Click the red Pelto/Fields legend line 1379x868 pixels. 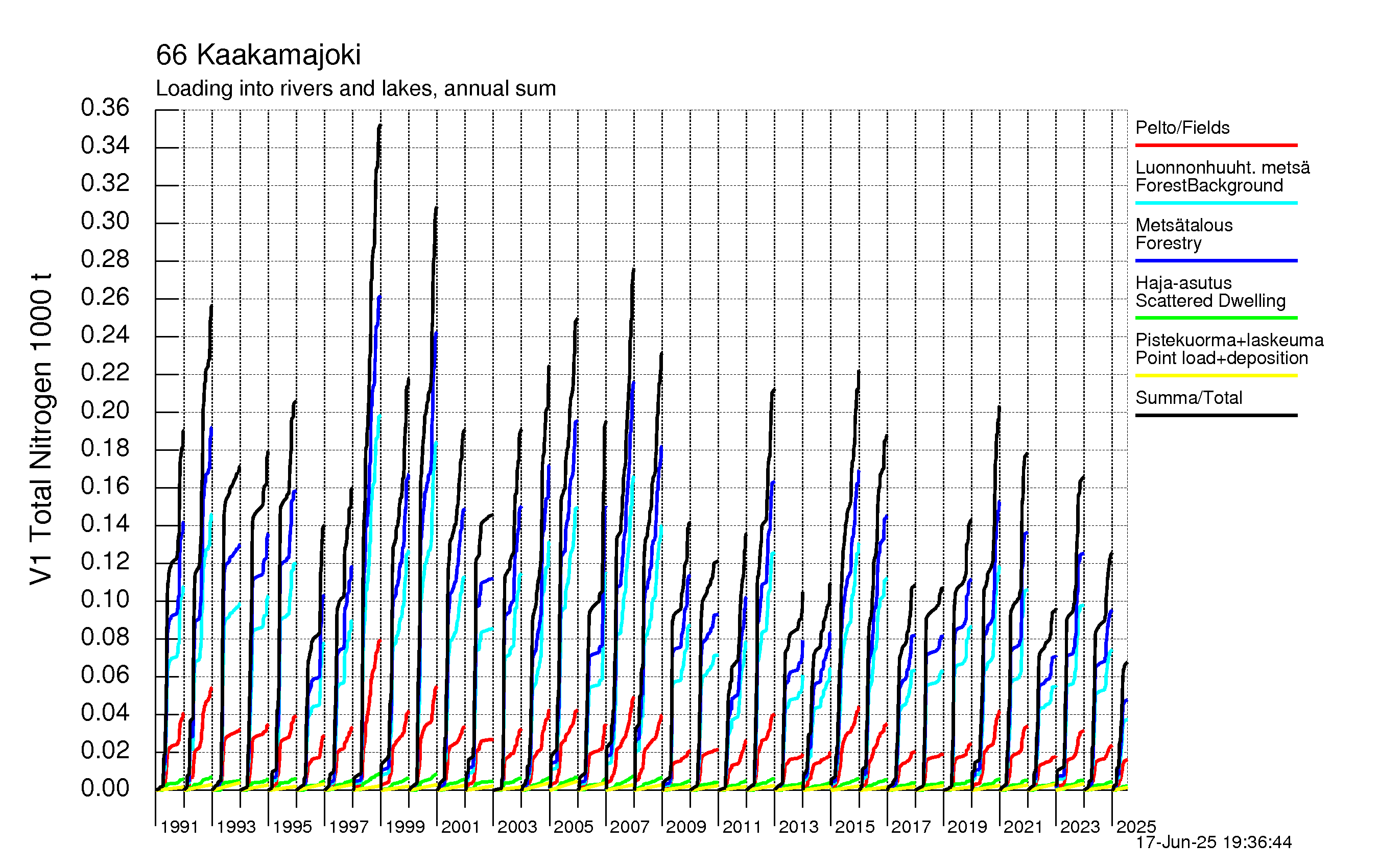1216,146
